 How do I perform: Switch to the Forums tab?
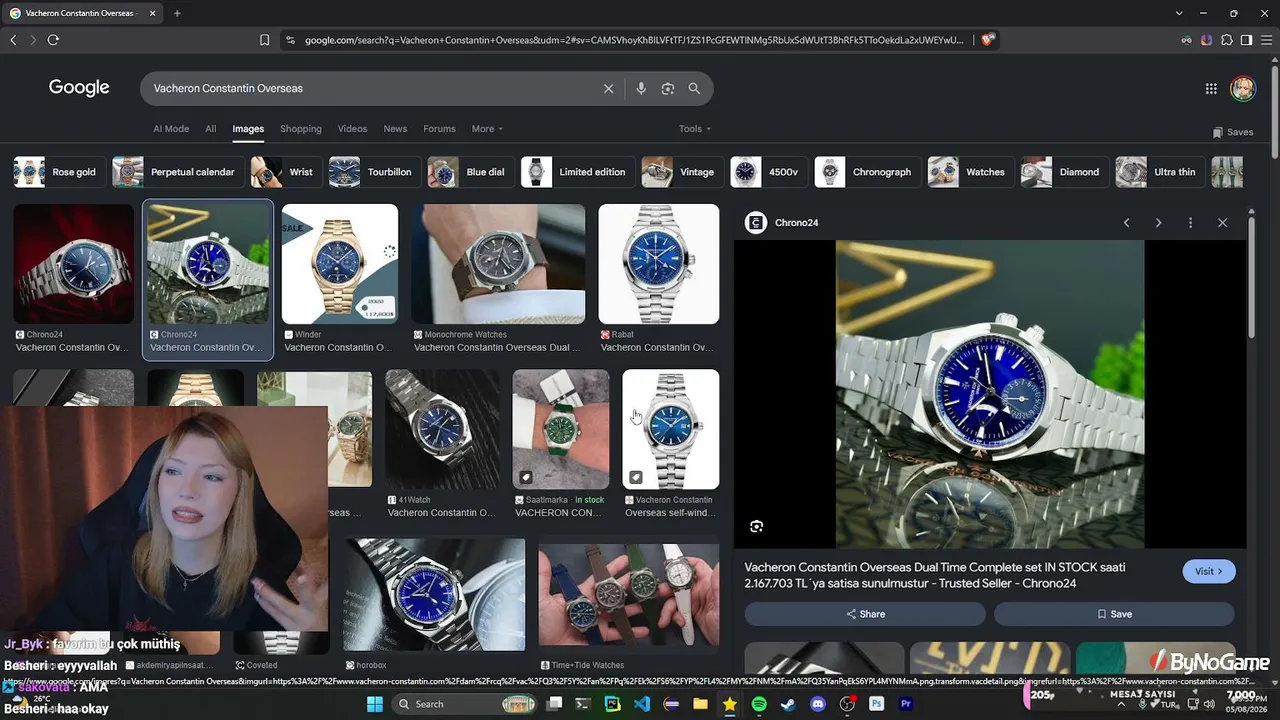click(x=439, y=129)
